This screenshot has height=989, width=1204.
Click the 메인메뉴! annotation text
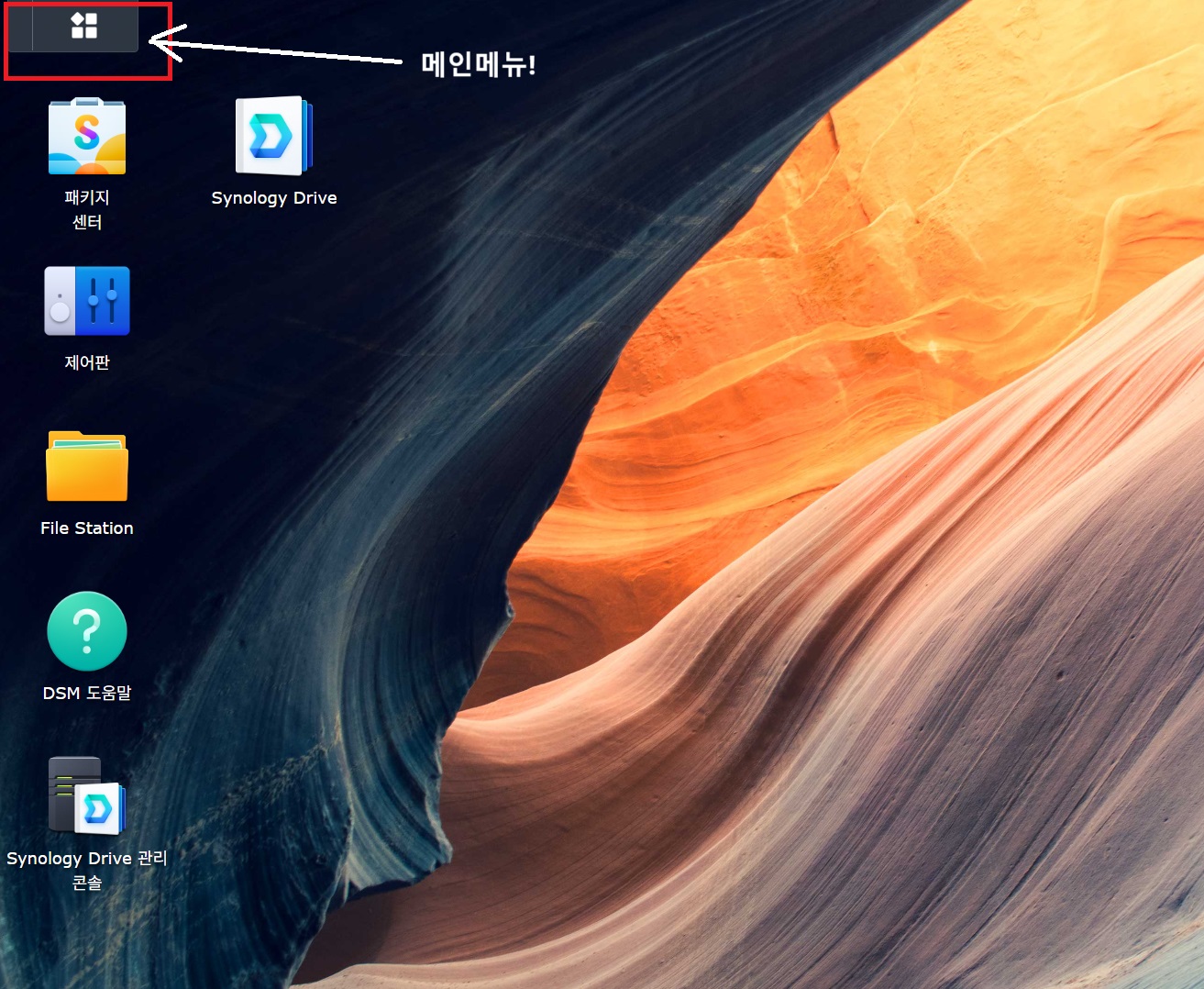(478, 64)
